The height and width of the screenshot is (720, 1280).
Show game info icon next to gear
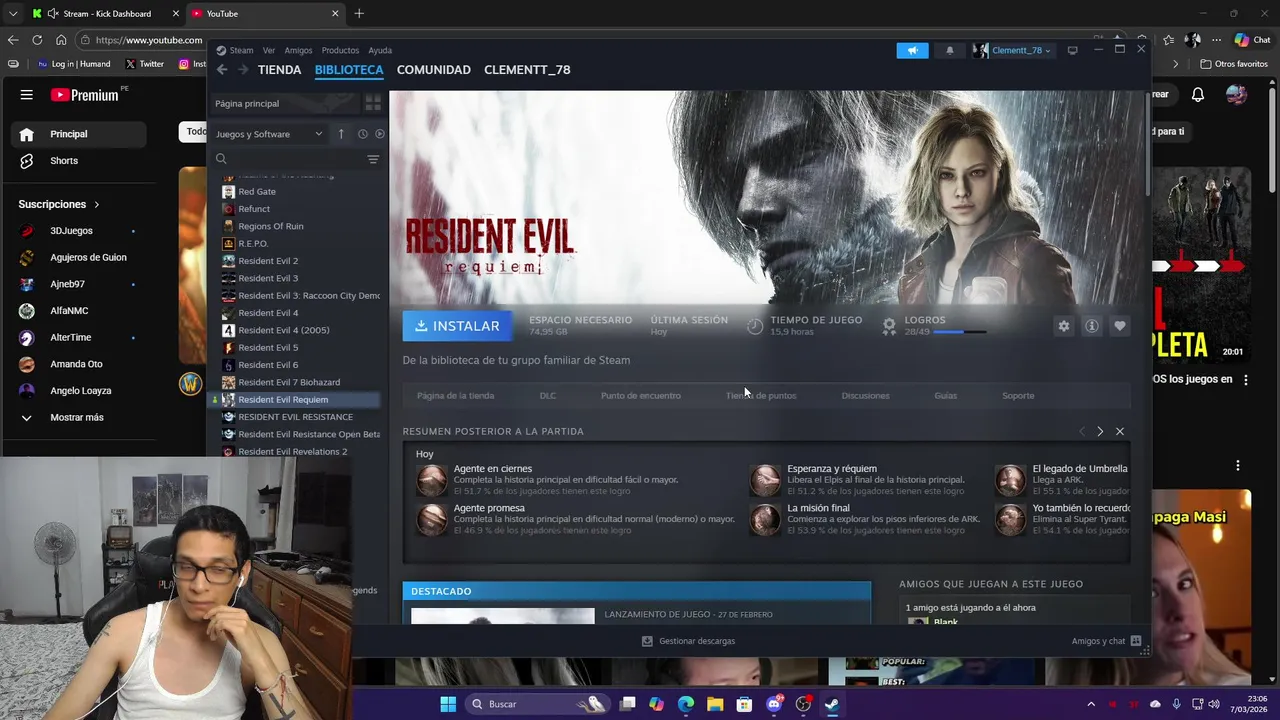[1092, 326]
